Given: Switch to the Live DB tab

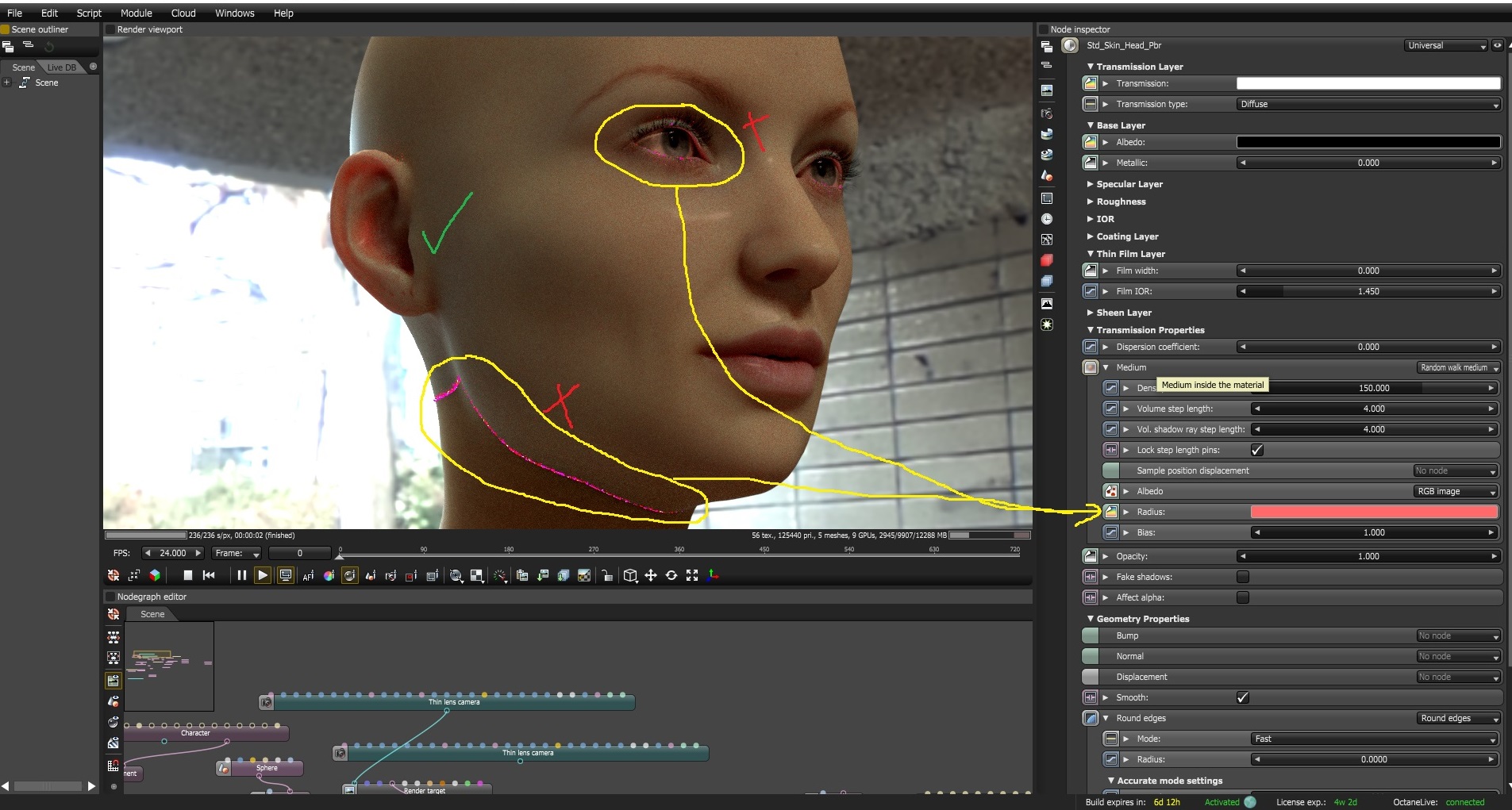Looking at the screenshot, I should [x=62, y=67].
